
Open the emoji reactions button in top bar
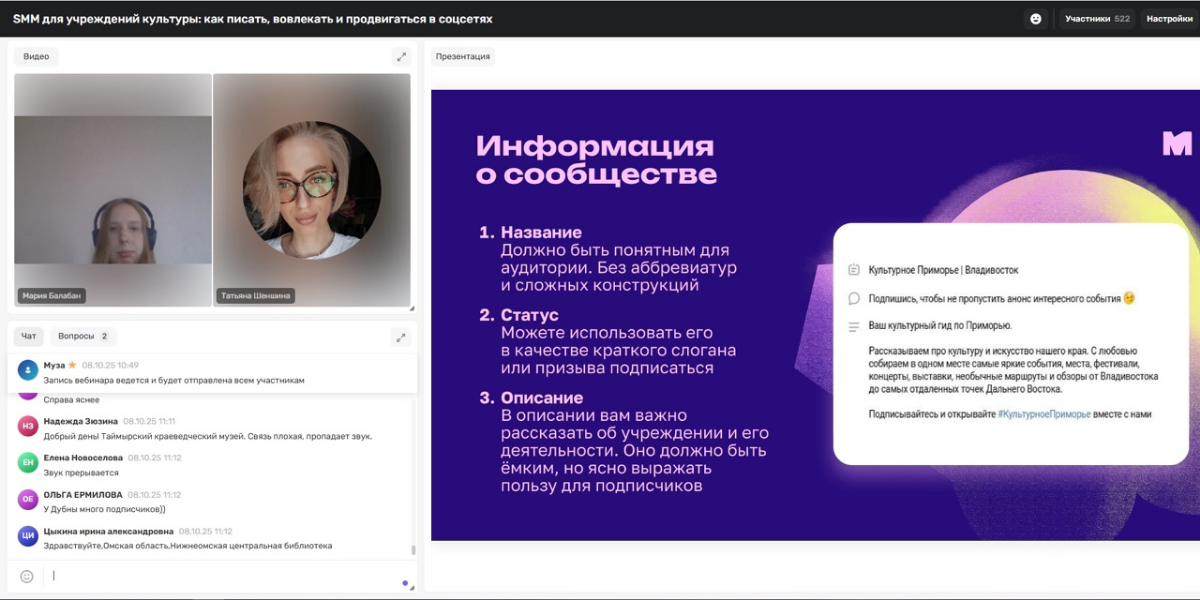[1035, 18]
